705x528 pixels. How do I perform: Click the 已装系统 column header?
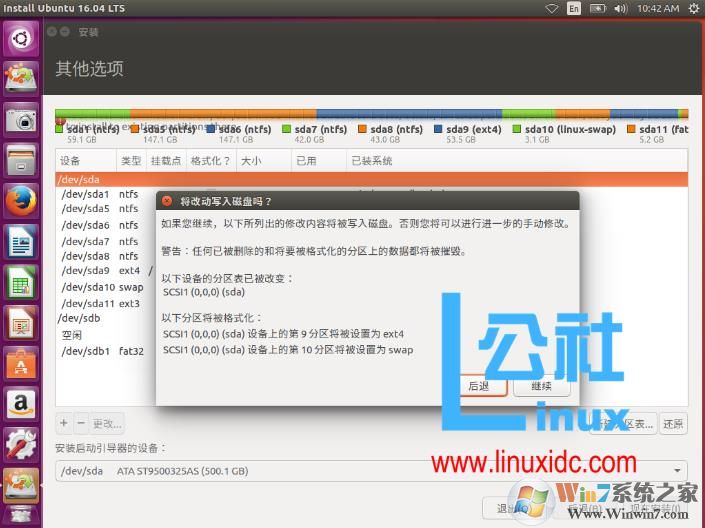[517, 161]
